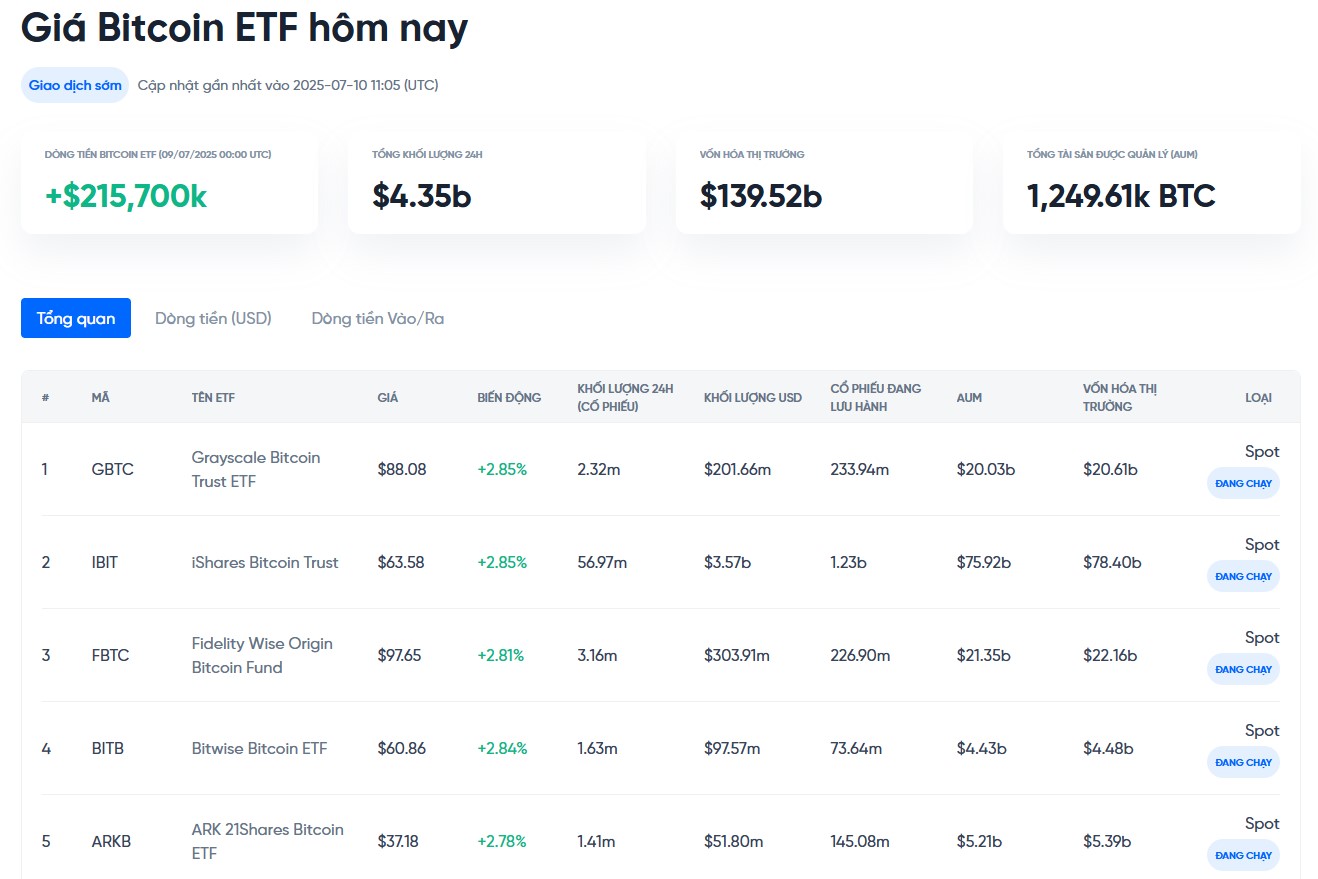Click ĐANG CHẠY badge in ARKB row
1318x879 pixels.
[1243, 855]
